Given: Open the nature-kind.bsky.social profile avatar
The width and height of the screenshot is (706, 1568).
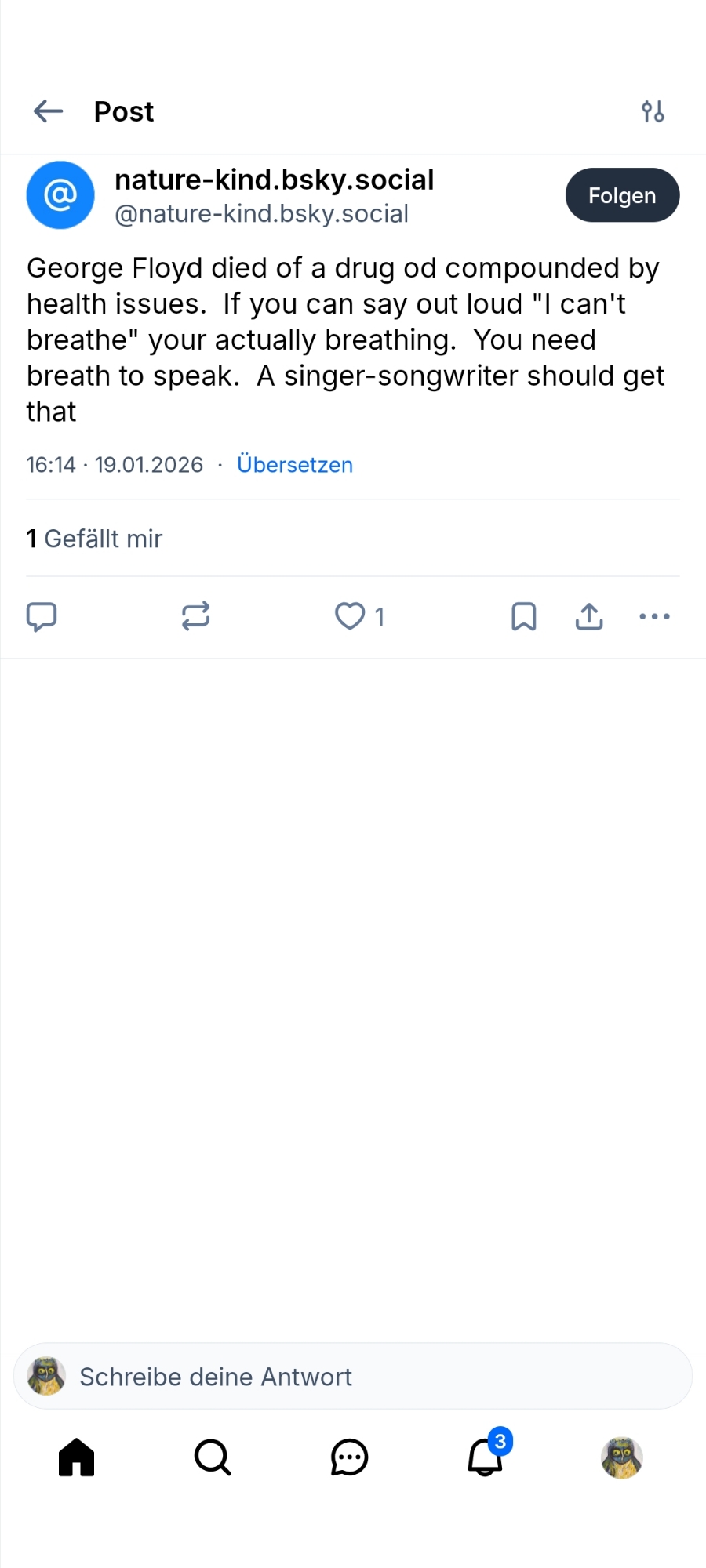Looking at the screenshot, I should coord(60,195).
